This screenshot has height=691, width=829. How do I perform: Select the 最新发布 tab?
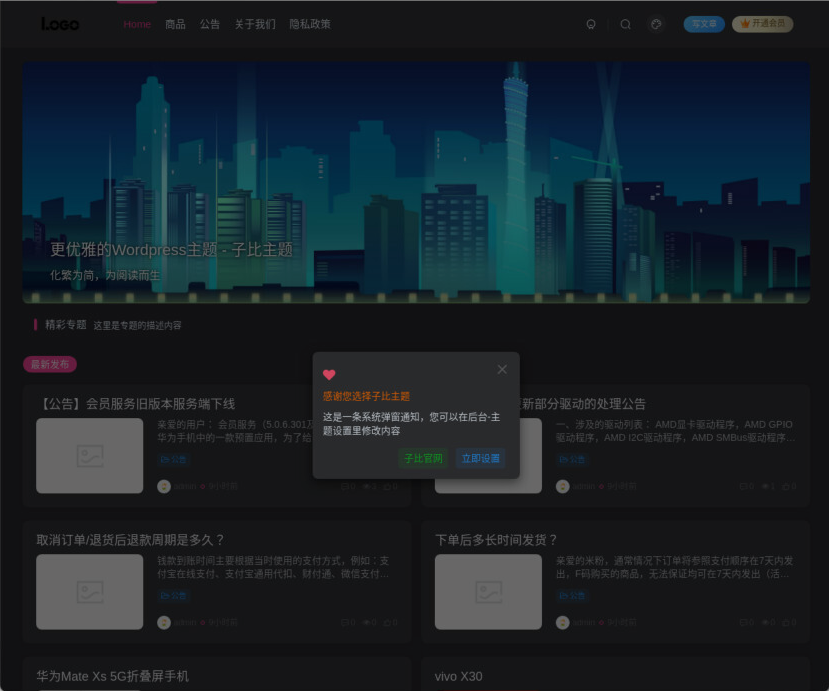click(49, 364)
